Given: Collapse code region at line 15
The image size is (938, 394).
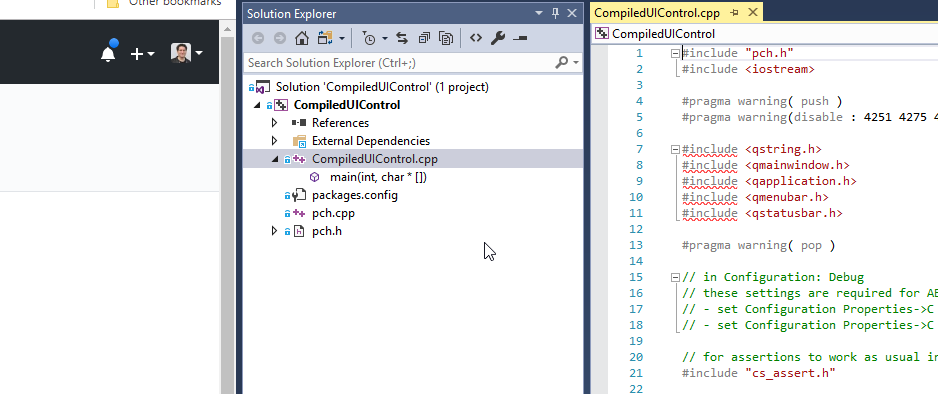Looking at the screenshot, I should tap(675, 277).
